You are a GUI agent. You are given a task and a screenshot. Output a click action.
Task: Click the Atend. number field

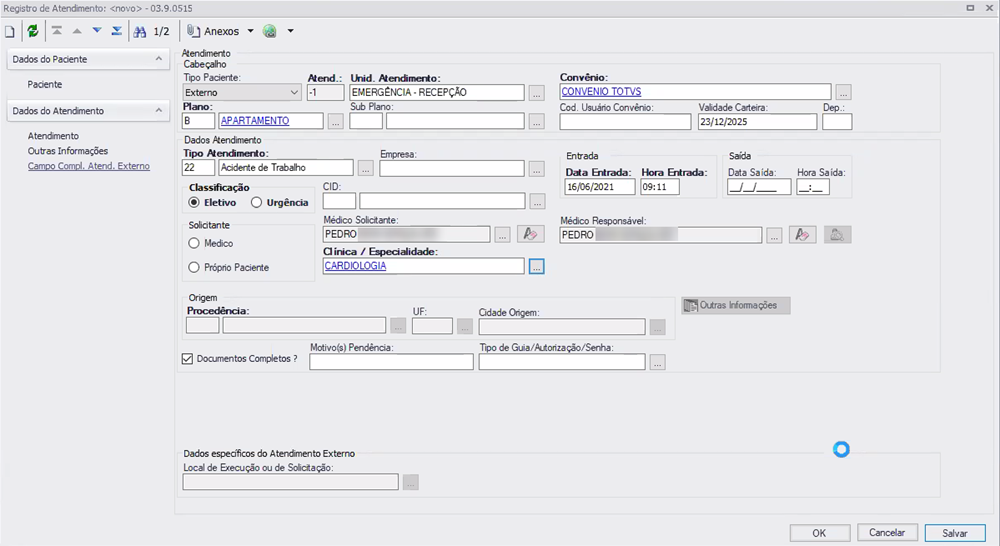pyautogui.click(x=325, y=92)
